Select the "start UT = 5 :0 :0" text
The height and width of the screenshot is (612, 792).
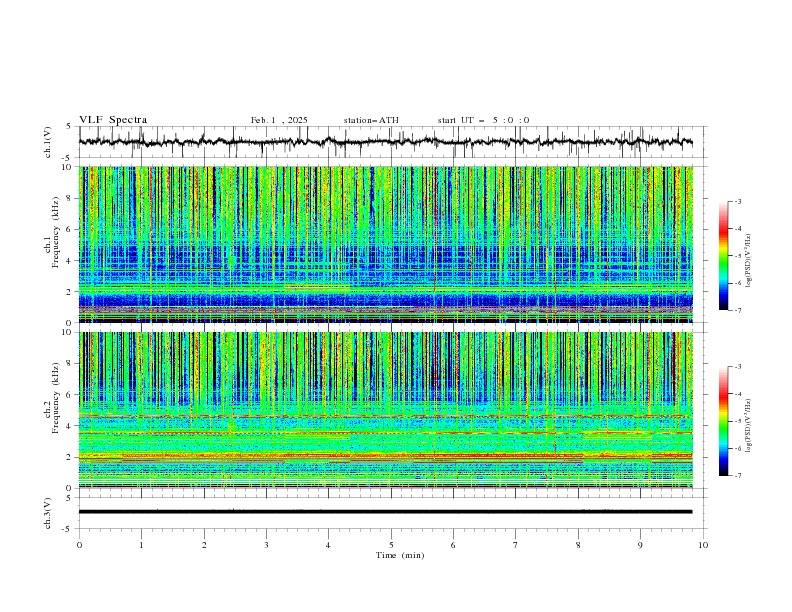point(483,120)
